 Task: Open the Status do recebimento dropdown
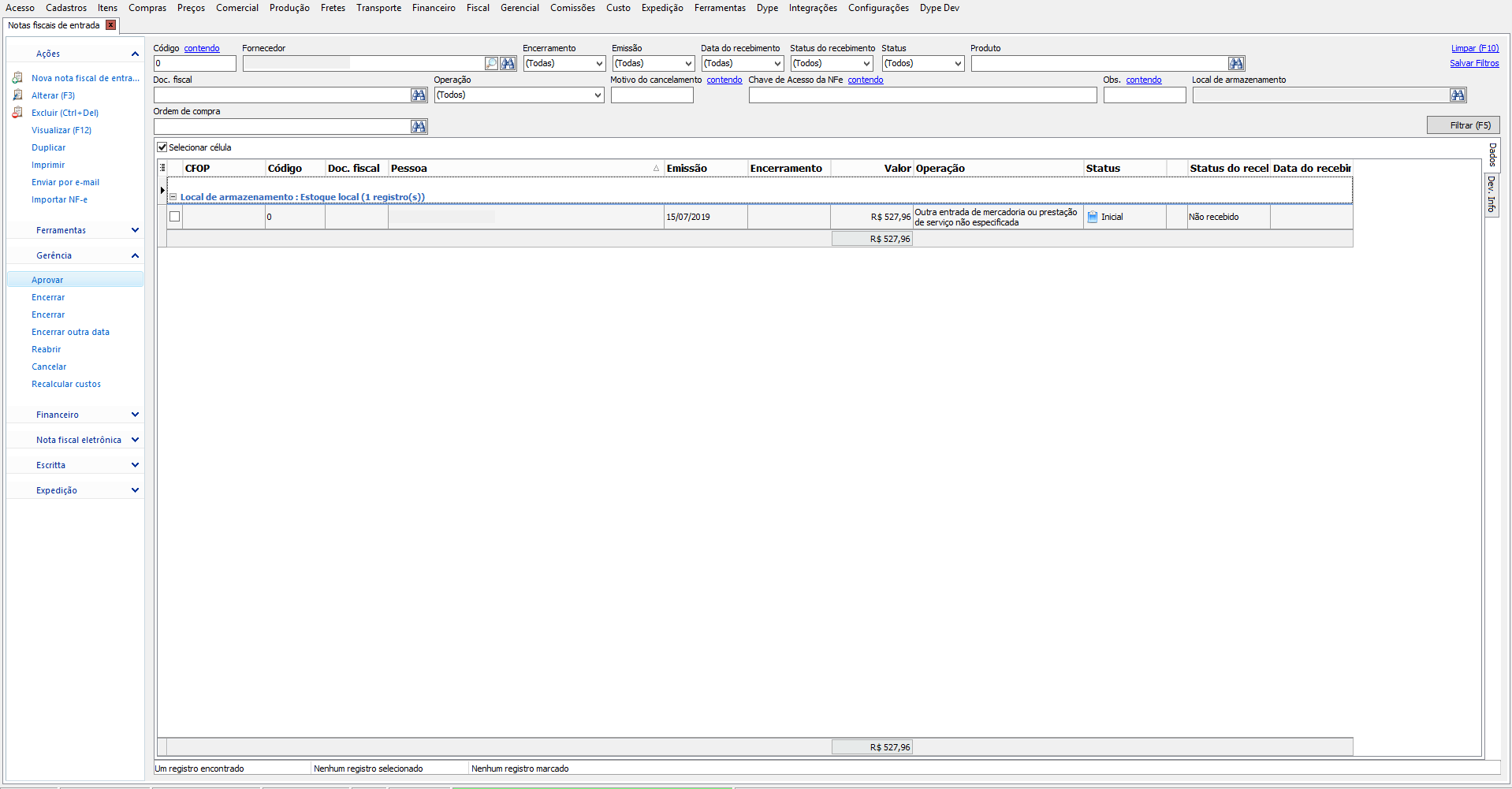click(866, 63)
